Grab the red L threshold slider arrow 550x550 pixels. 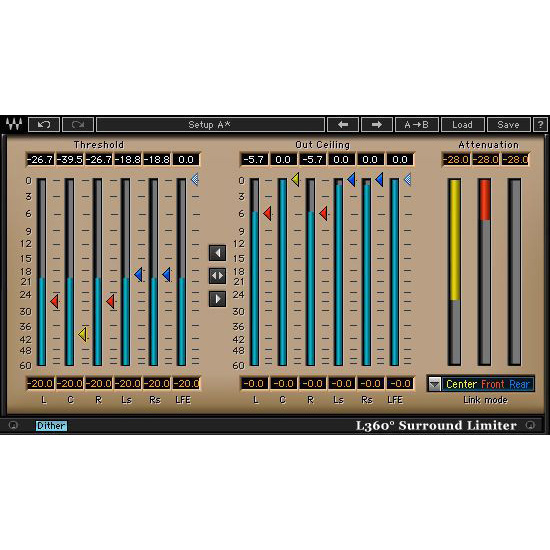pos(54,301)
